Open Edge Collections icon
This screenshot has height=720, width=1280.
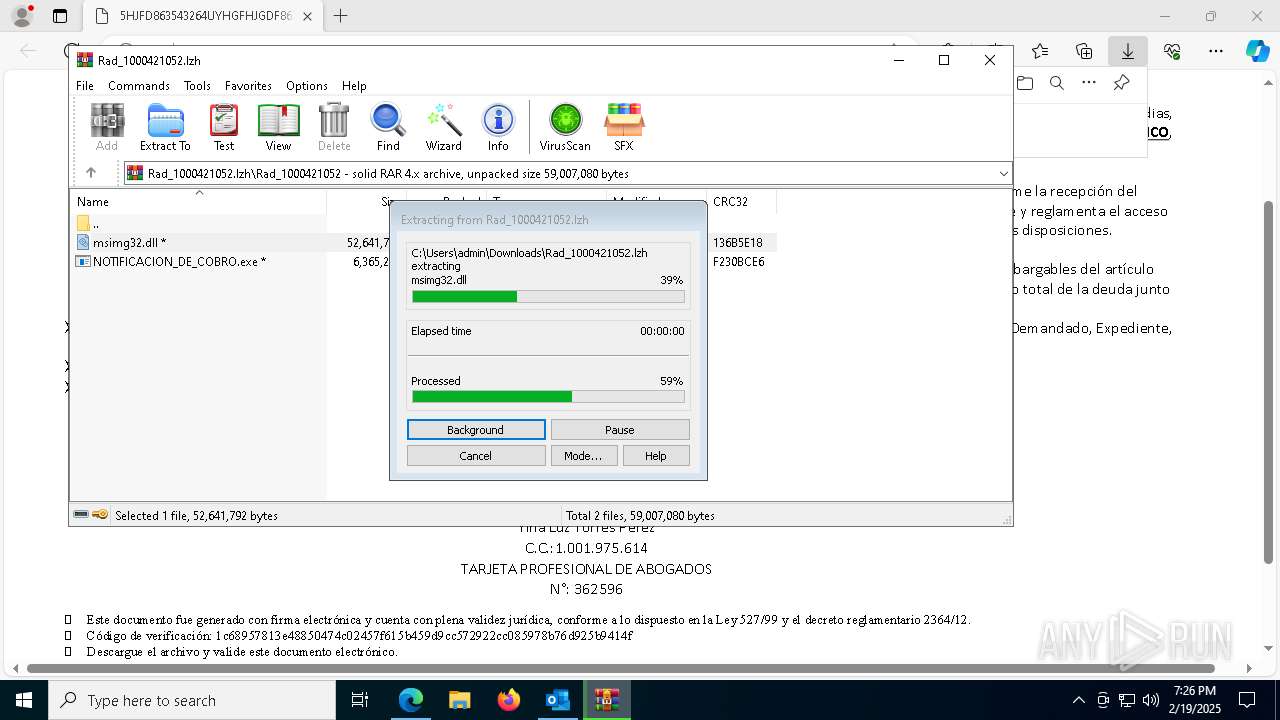1084,51
